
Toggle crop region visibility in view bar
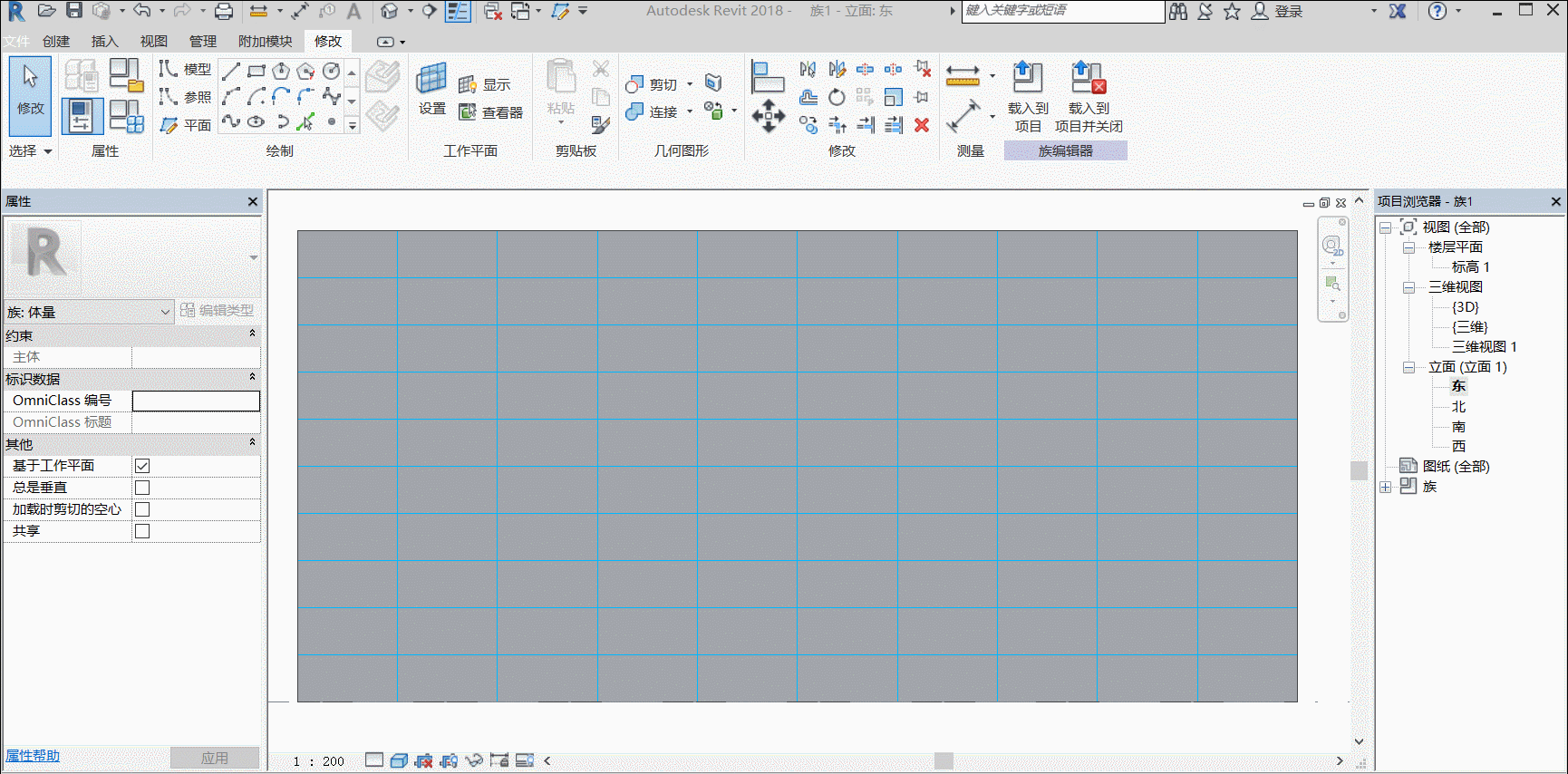click(x=449, y=760)
